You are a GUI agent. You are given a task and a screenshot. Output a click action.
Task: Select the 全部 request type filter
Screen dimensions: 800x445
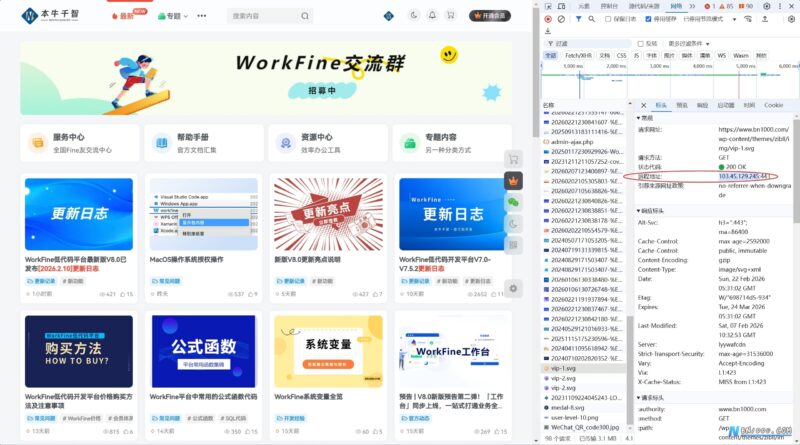coord(551,56)
